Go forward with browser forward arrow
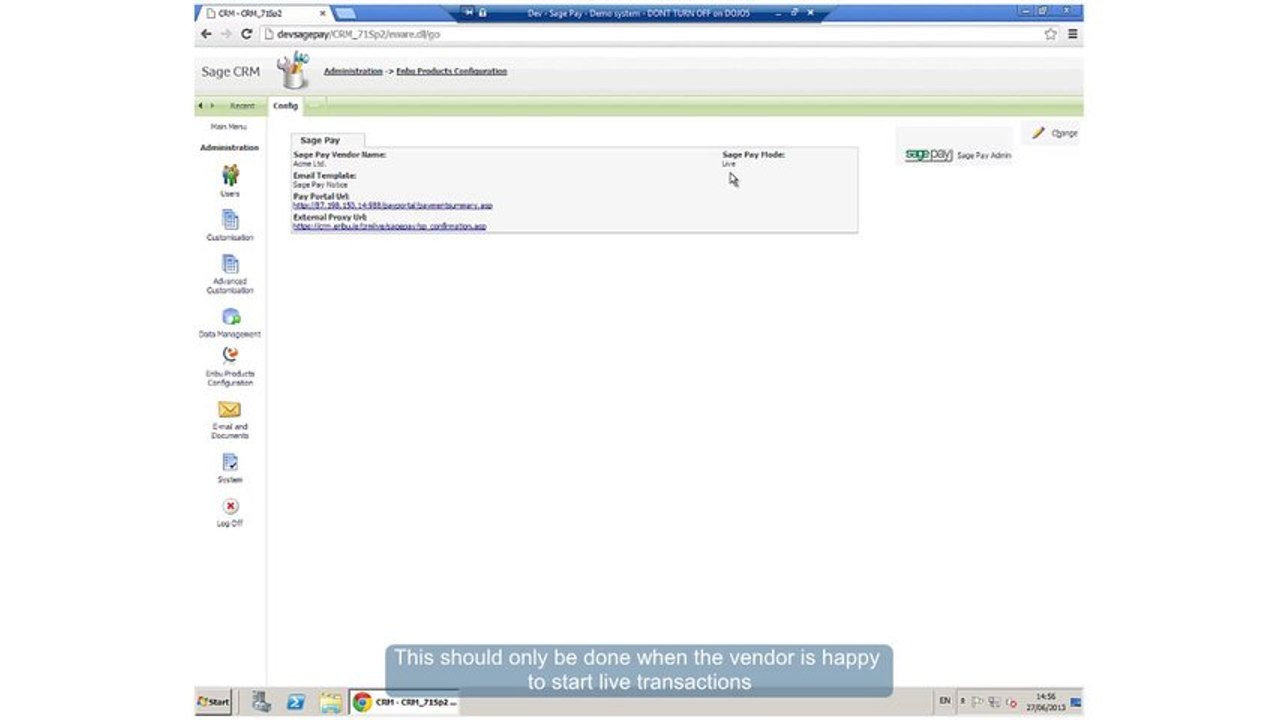Image resolution: width=1279 pixels, height=720 pixels. [x=226, y=34]
